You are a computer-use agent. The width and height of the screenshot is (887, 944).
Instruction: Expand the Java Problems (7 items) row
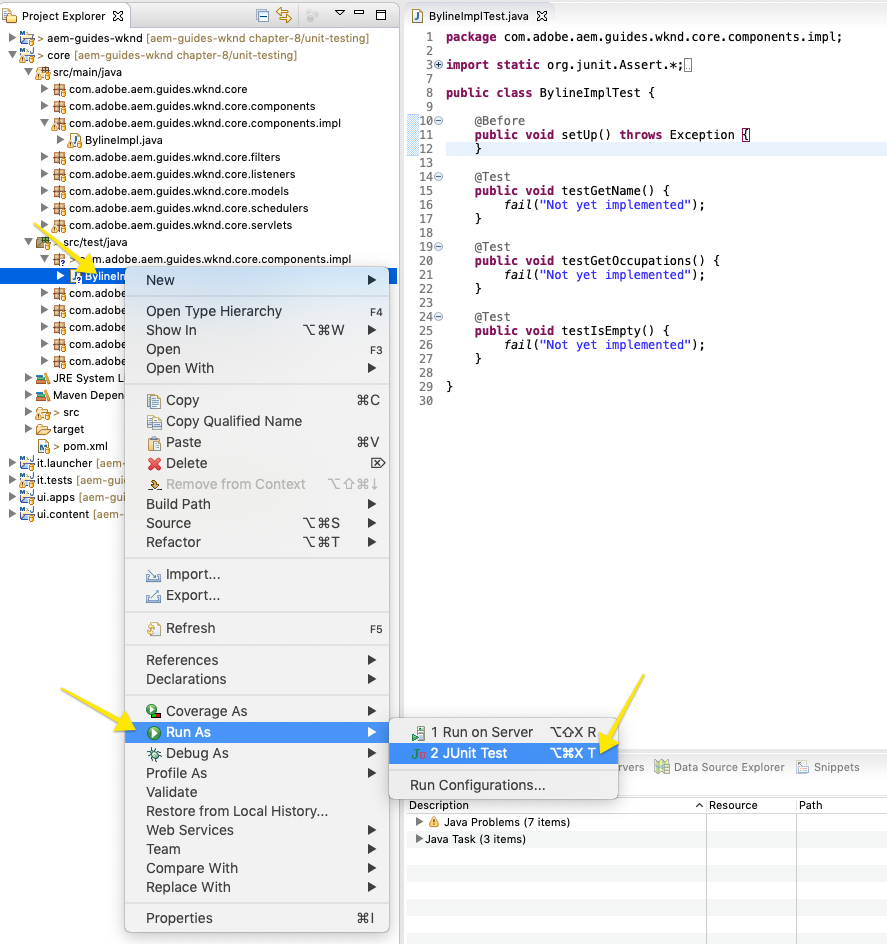pyautogui.click(x=419, y=821)
